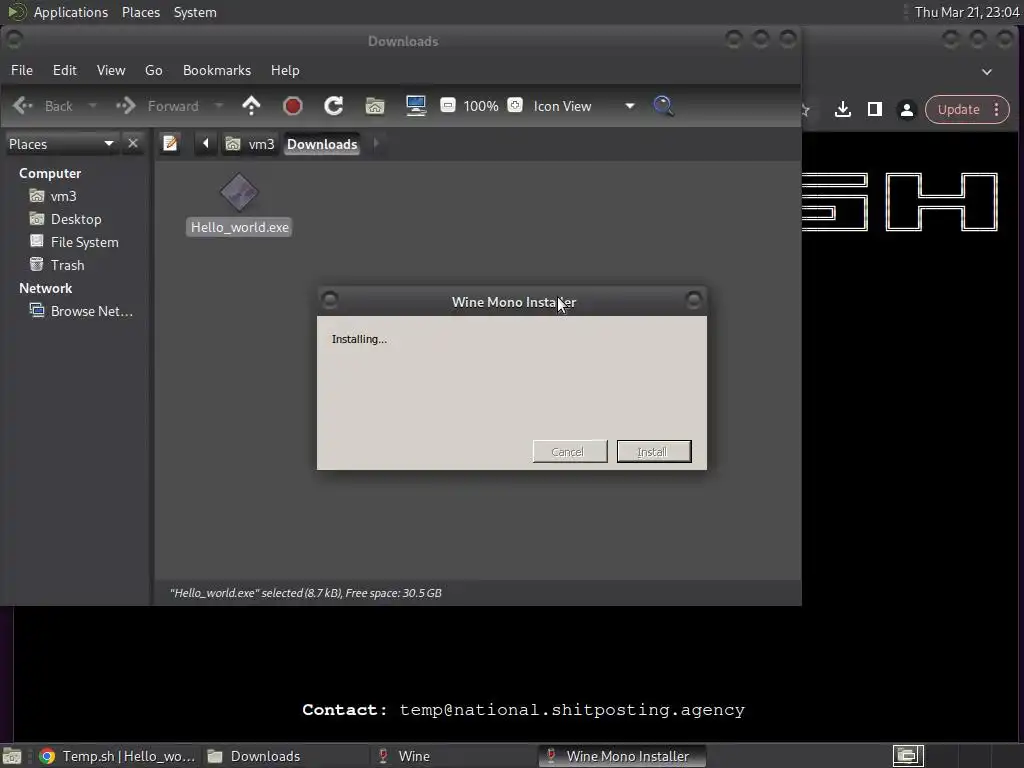The image size is (1024, 768).
Task: Switch to Temp.sh Chrome taskbar window
Action: click(116, 756)
